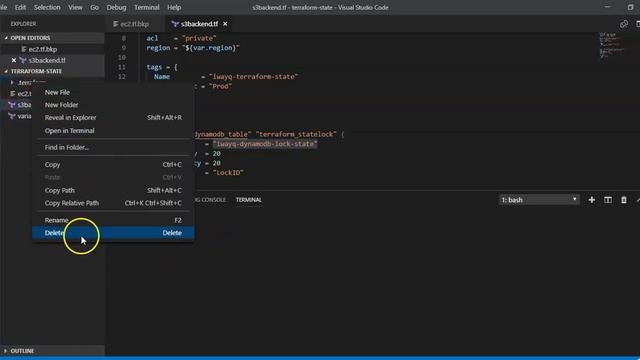
Task: Choose Delete from context menu
Action: click(113, 233)
